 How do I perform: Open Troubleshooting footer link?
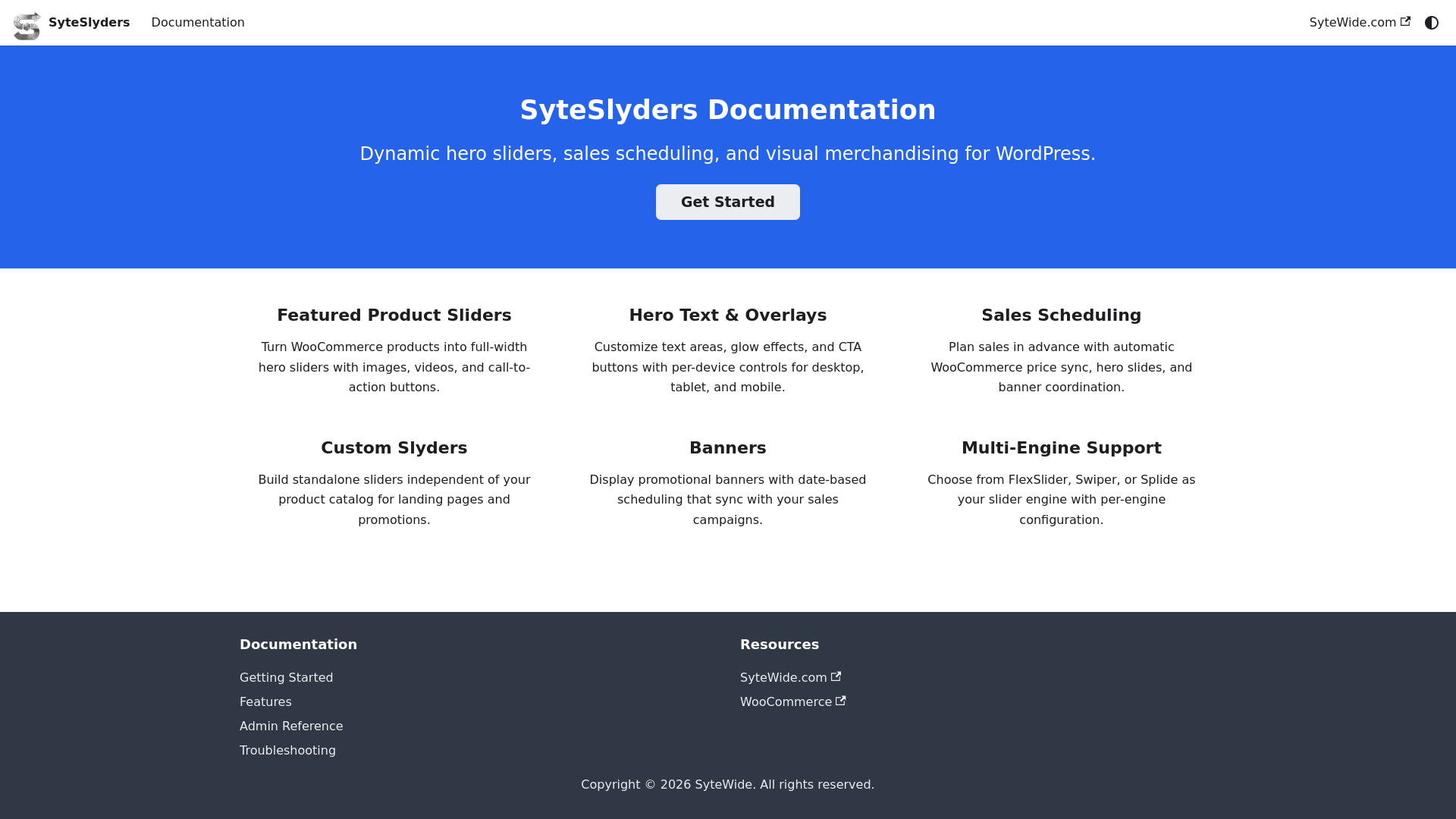point(287,750)
